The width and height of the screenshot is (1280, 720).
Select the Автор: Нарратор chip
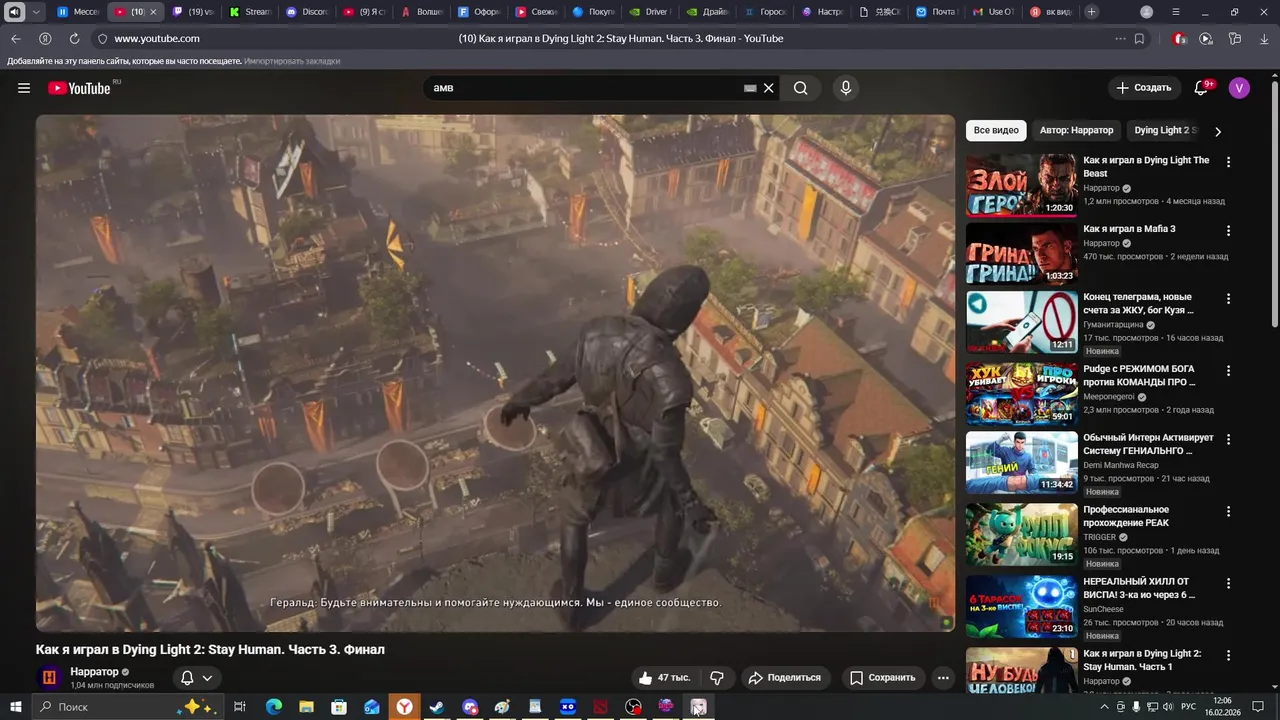point(1076,130)
